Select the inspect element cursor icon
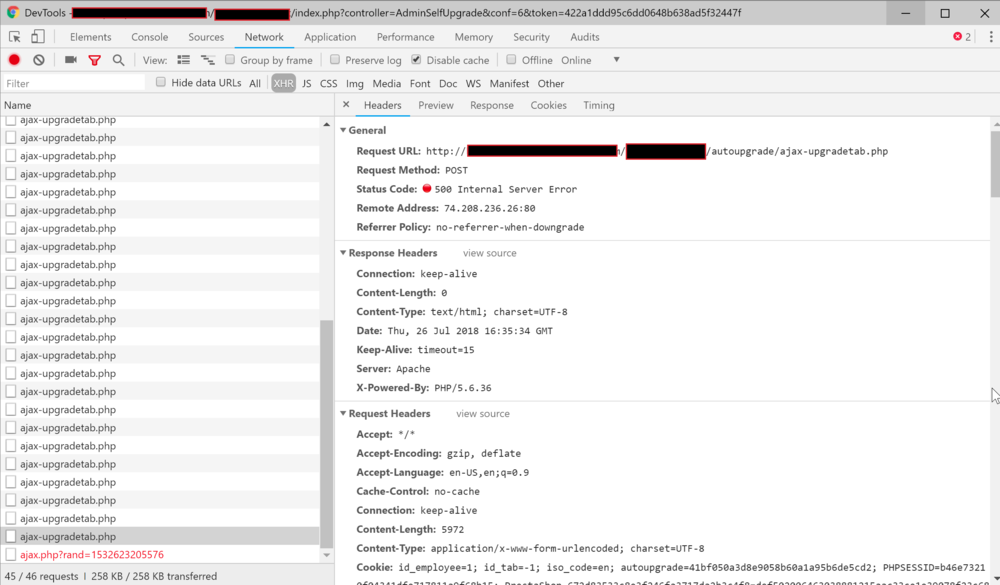 (x=15, y=35)
